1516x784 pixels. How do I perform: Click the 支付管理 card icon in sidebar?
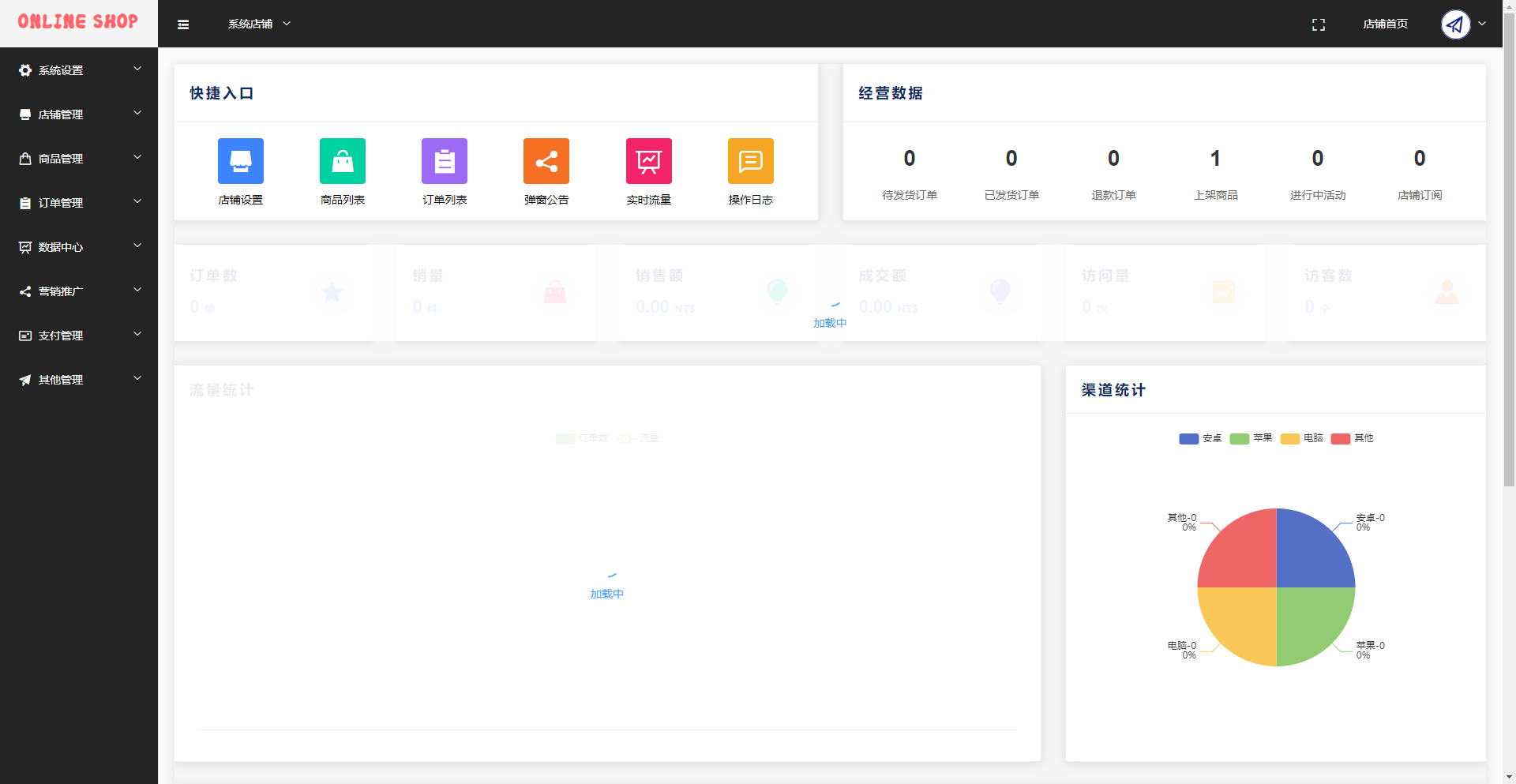(25, 336)
